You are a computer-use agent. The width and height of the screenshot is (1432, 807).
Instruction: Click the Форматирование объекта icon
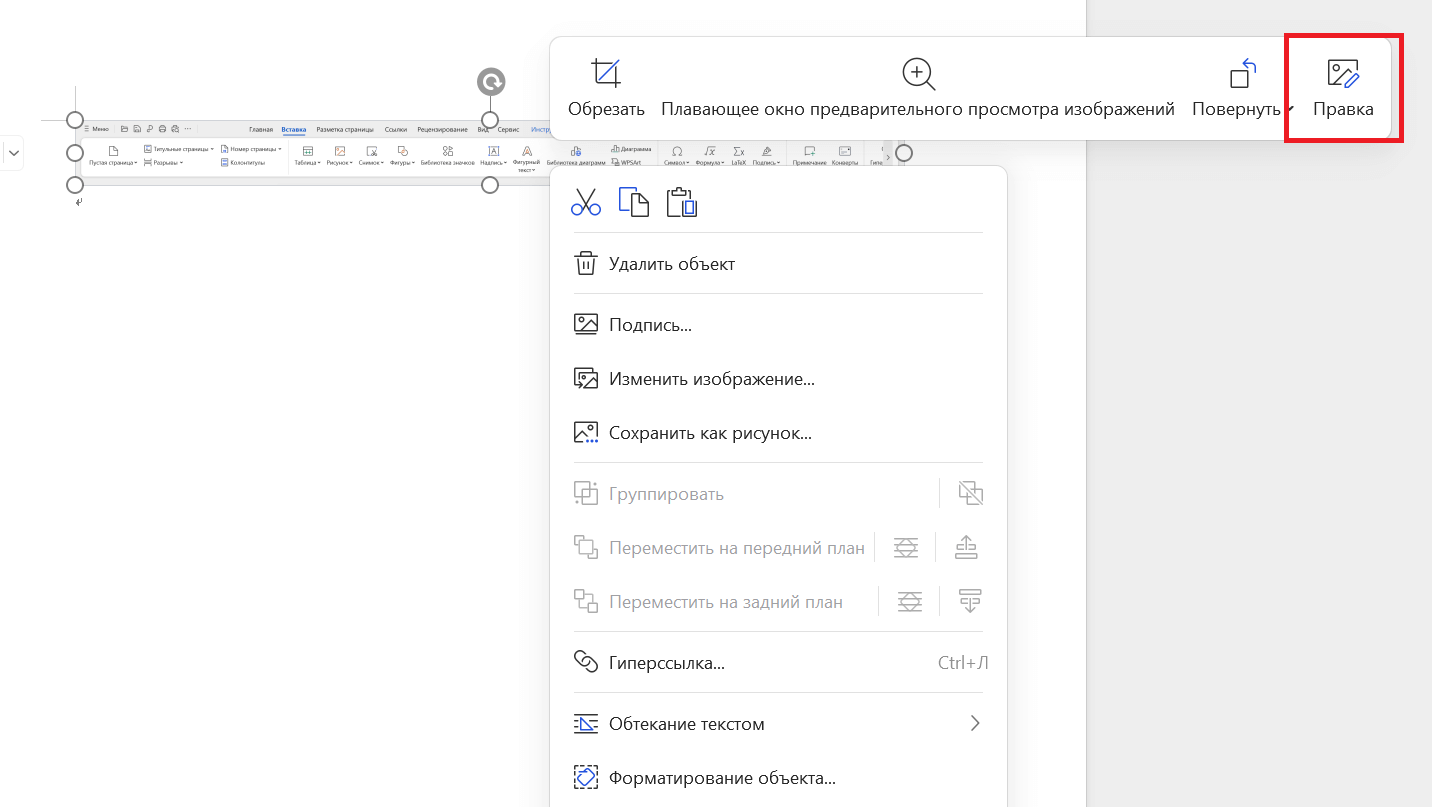[587, 777]
